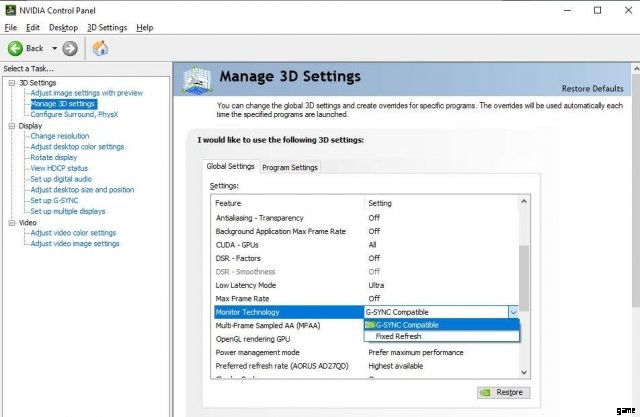This screenshot has height=417, width=640.
Task: Click the Manage 3D Settings header icon
Action: [197, 80]
